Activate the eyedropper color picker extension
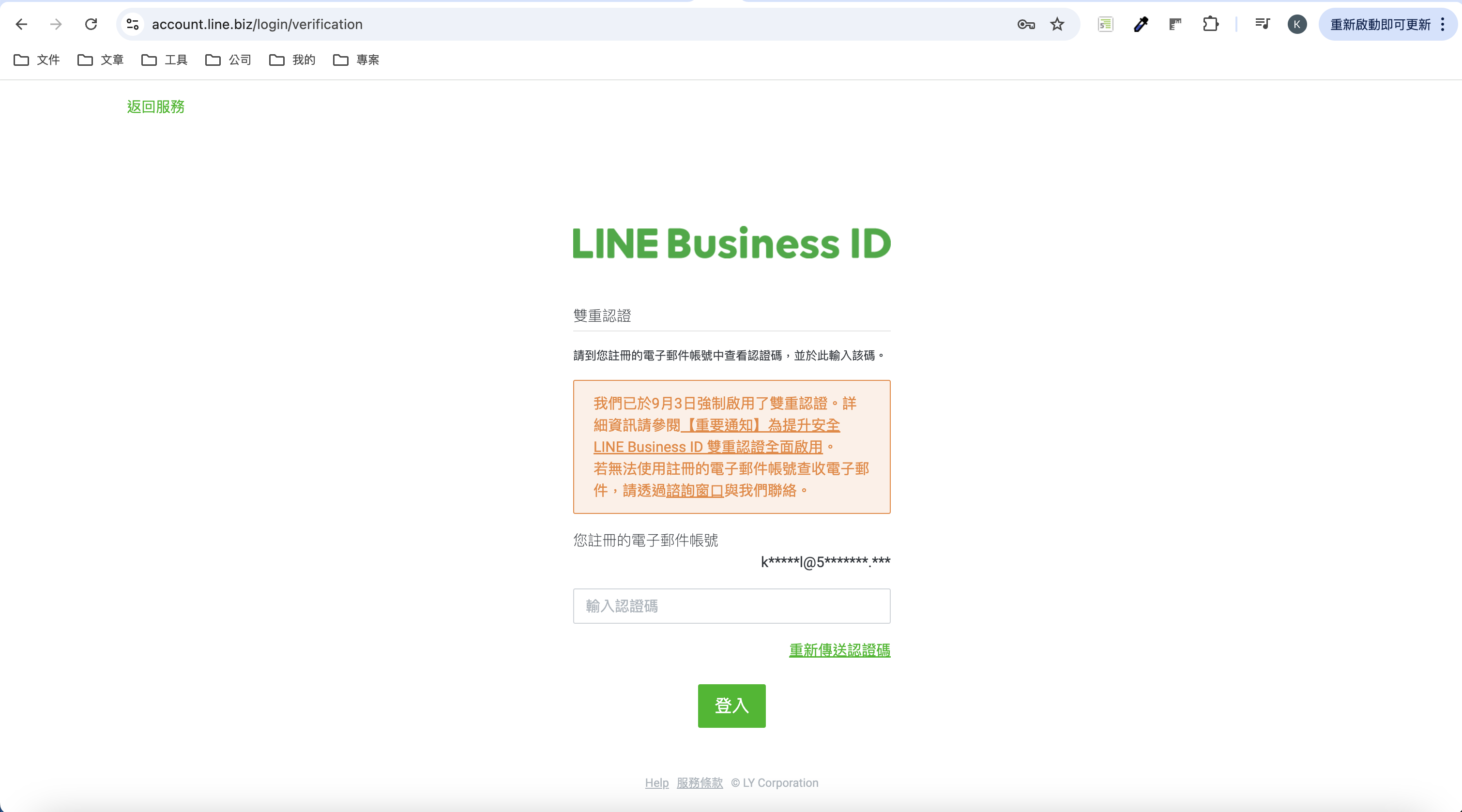The width and height of the screenshot is (1462, 812). click(x=1141, y=24)
